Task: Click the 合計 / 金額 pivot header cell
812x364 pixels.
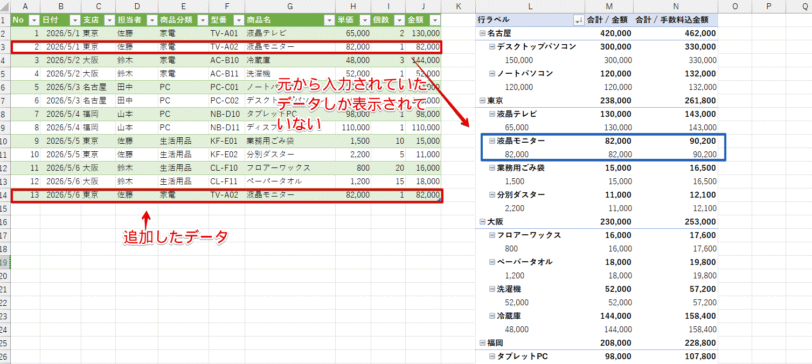Action: pos(609,20)
